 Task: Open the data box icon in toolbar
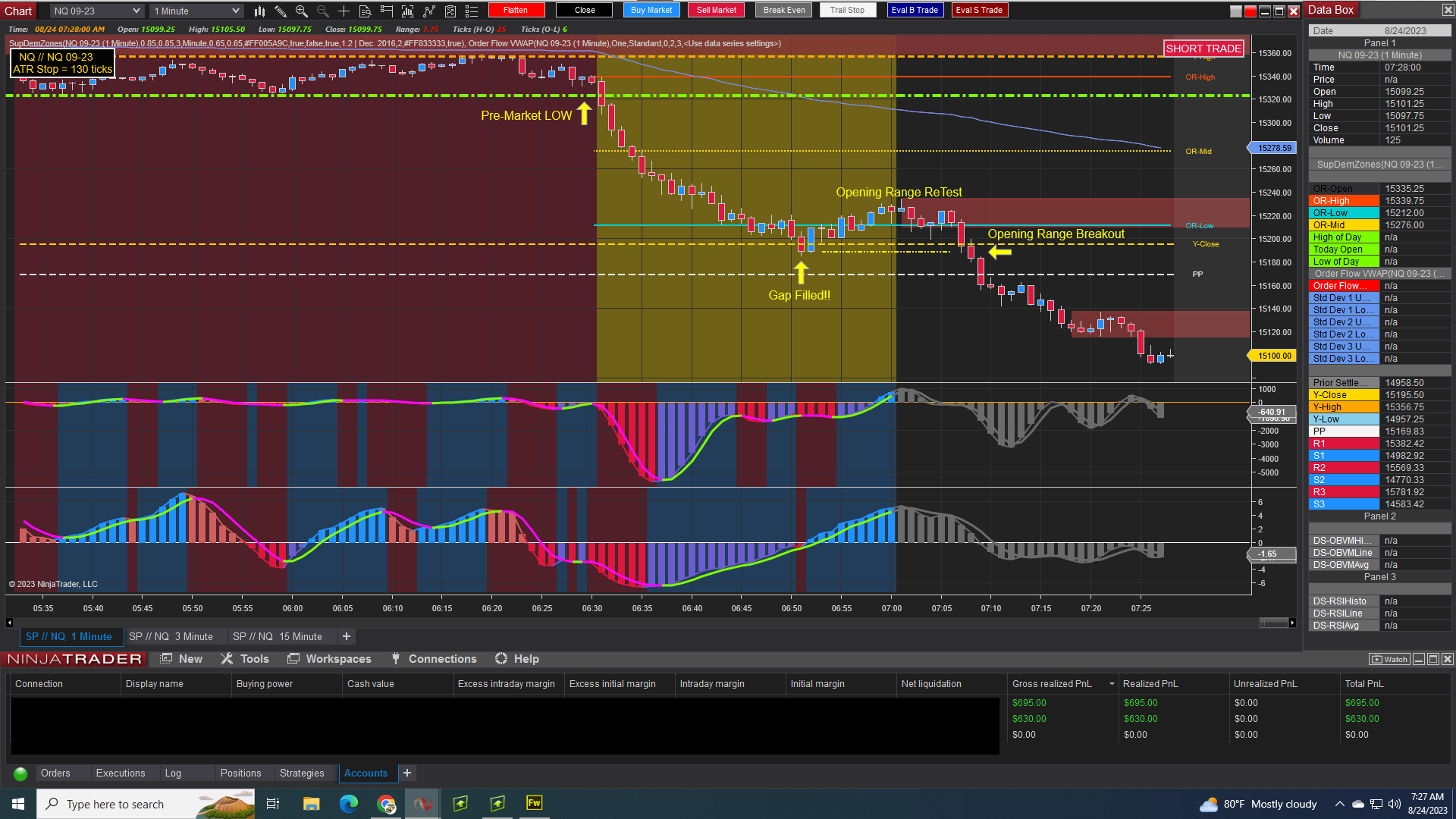tap(366, 11)
